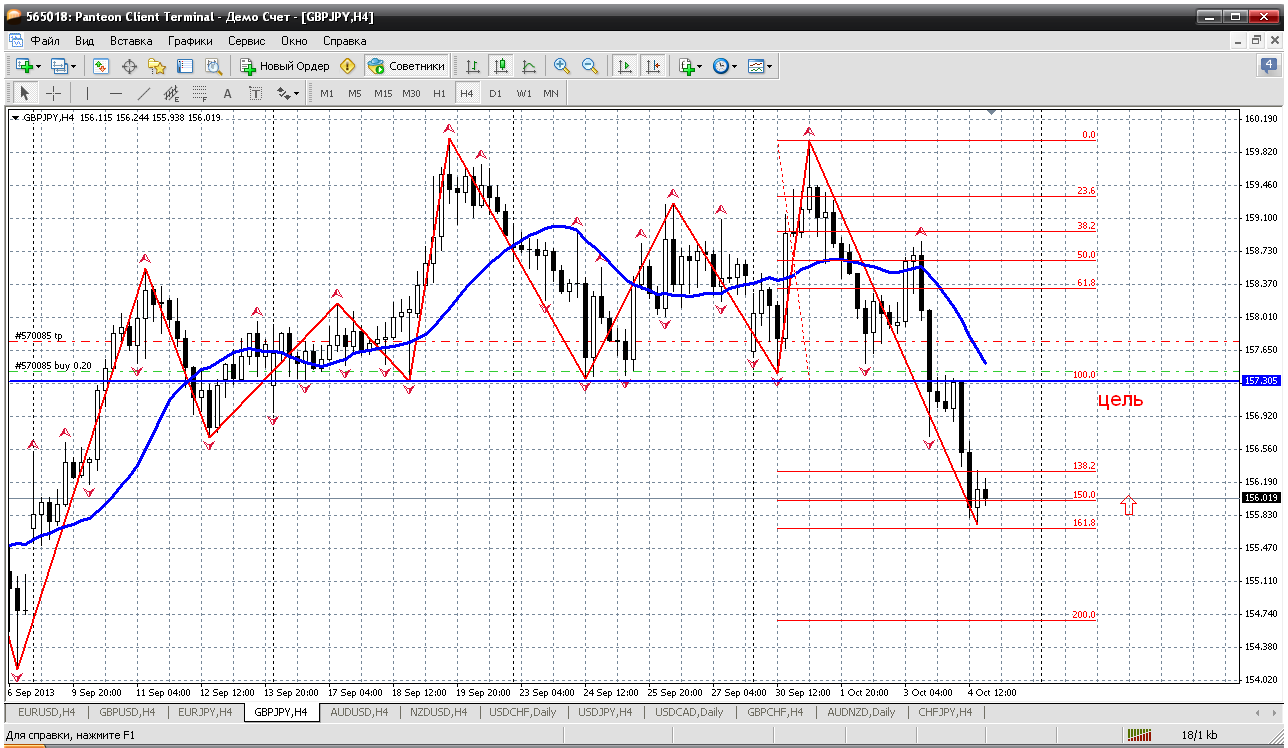Toggle chart auto scroll
Viewport: 1288px width, 748px height.
point(625,66)
